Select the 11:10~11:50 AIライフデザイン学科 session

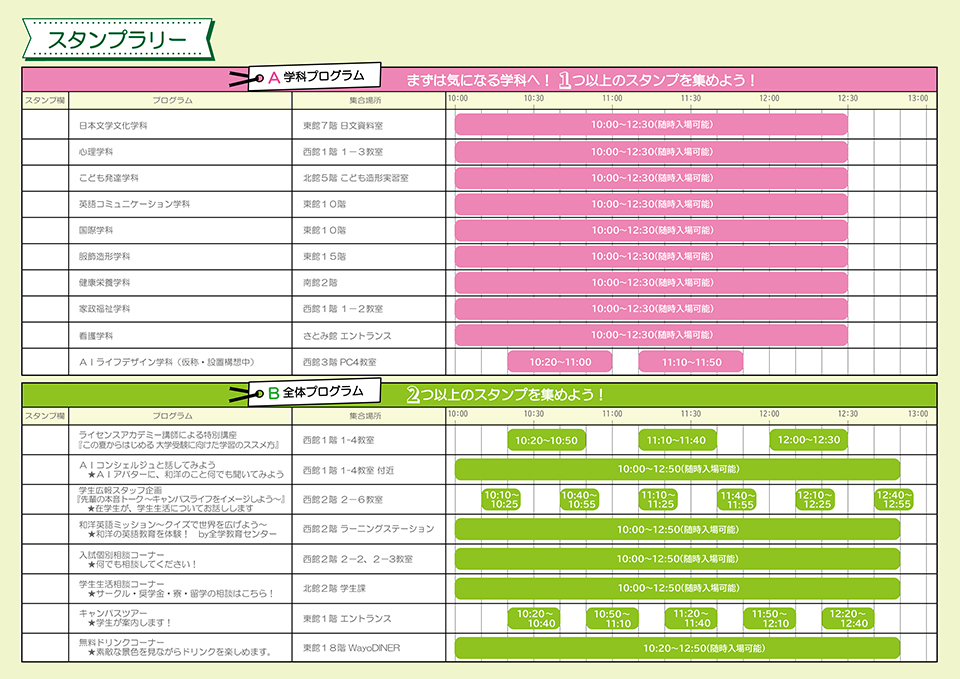point(690,361)
